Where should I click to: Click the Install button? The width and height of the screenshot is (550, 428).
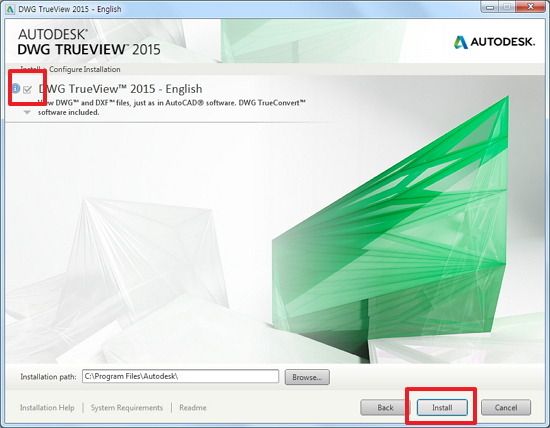click(x=442, y=407)
